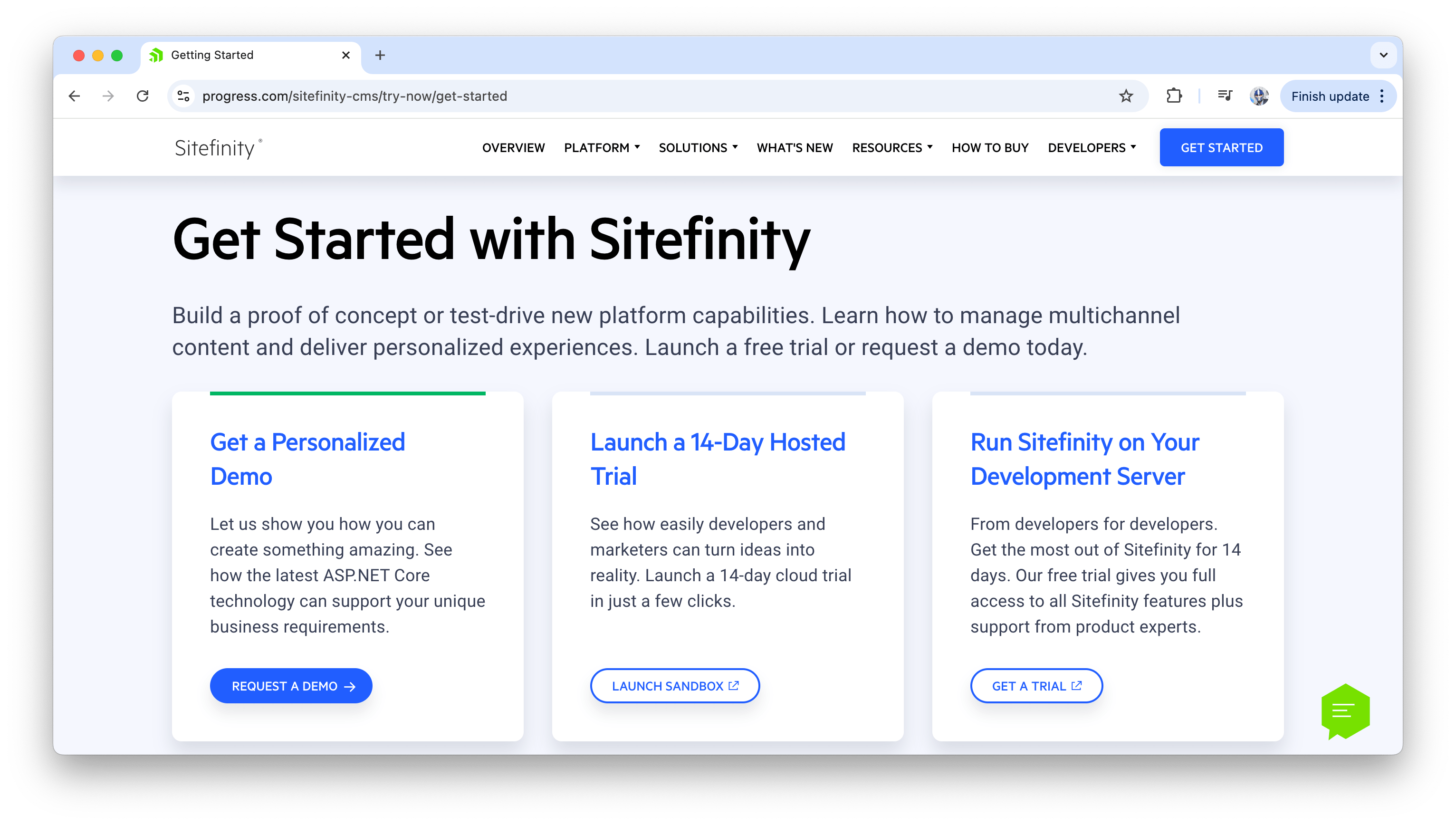Image resolution: width=1456 pixels, height=825 pixels.
Task: Open the What's New page
Action: pyautogui.click(x=794, y=148)
